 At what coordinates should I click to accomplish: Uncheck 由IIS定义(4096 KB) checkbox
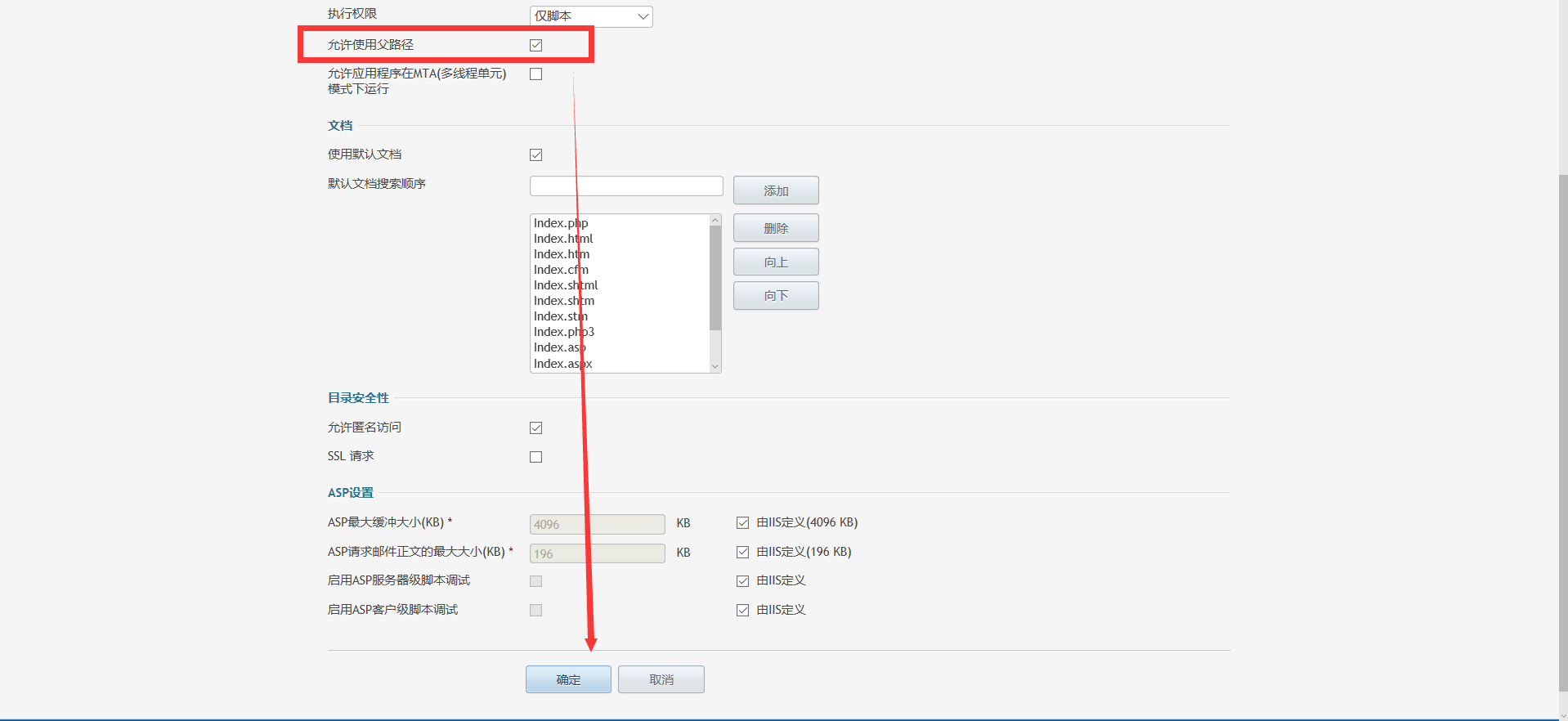pyautogui.click(x=742, y=522)
